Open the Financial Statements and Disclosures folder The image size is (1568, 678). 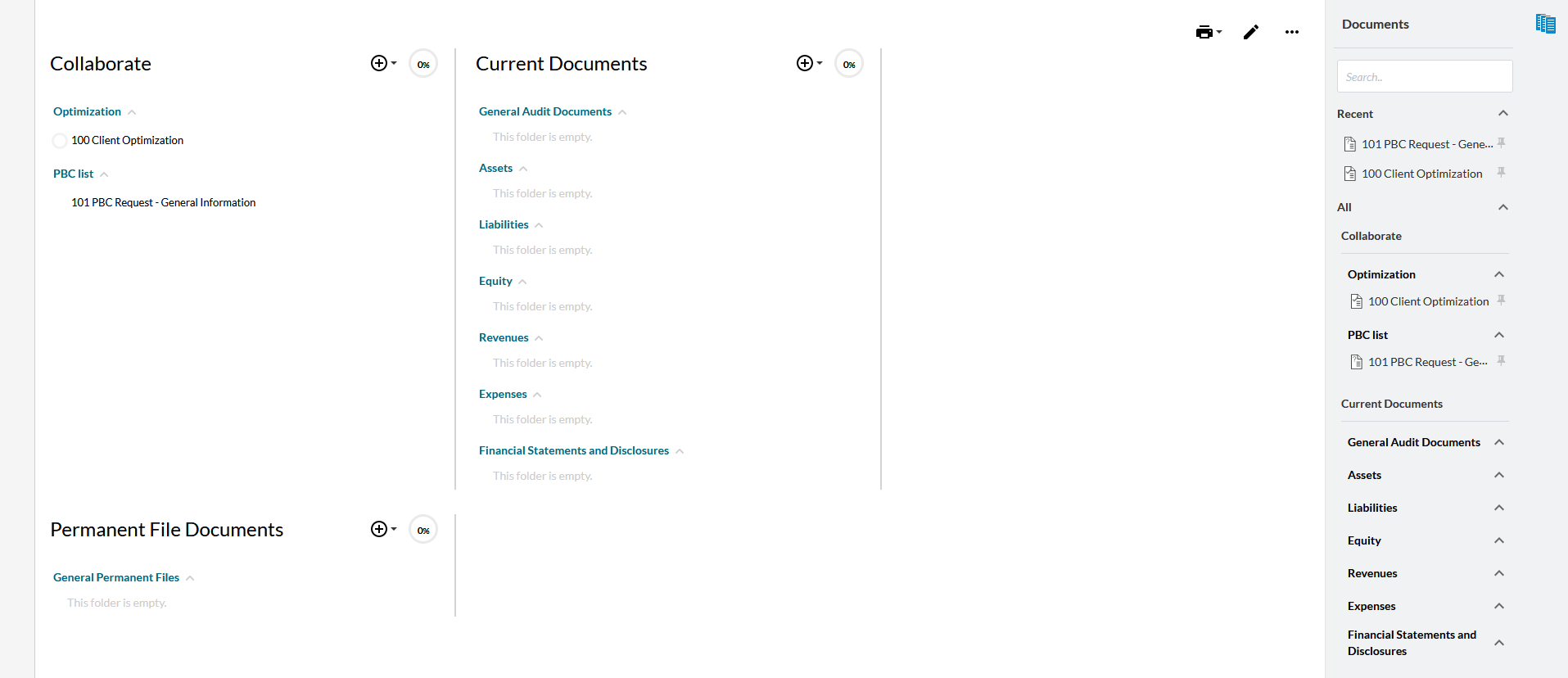click(574, 450)
